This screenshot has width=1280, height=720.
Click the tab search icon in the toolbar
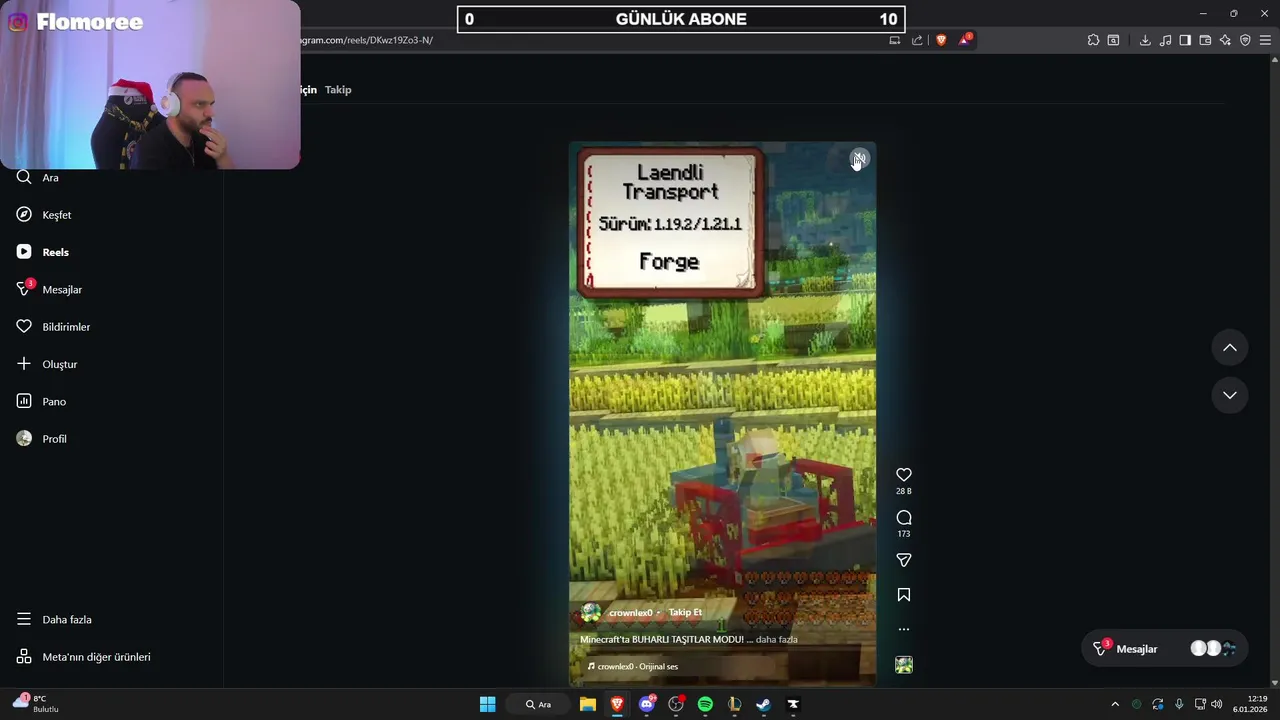coord(1113,40)
